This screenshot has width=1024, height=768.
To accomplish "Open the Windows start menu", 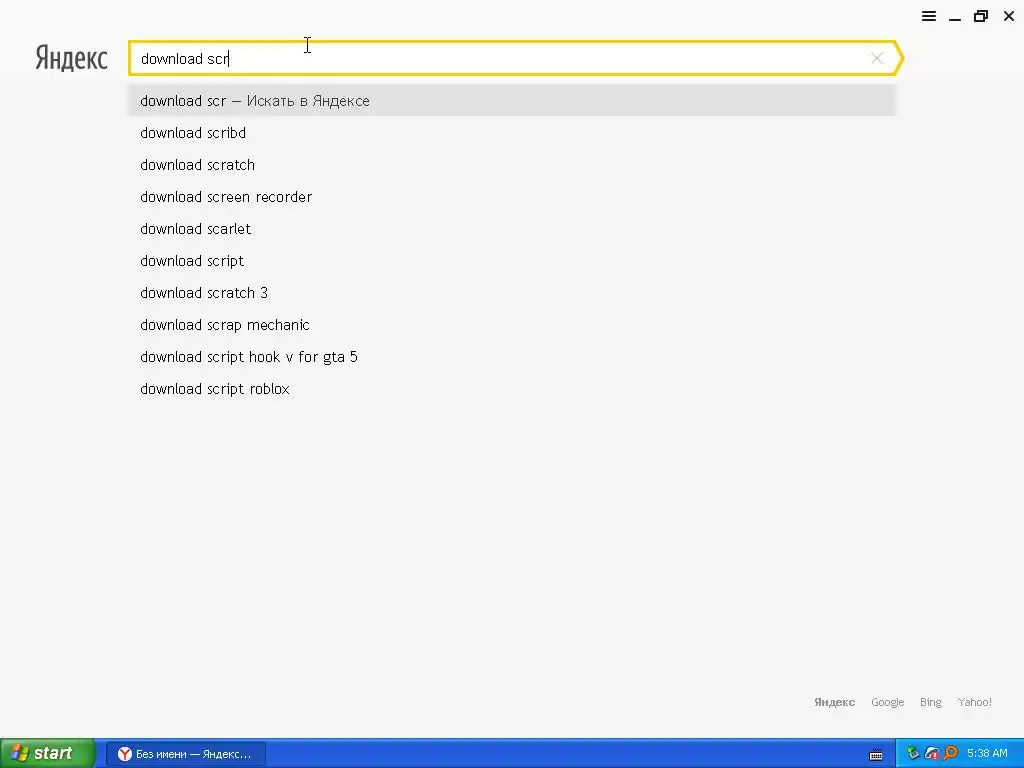I will (x=47, y=753).
